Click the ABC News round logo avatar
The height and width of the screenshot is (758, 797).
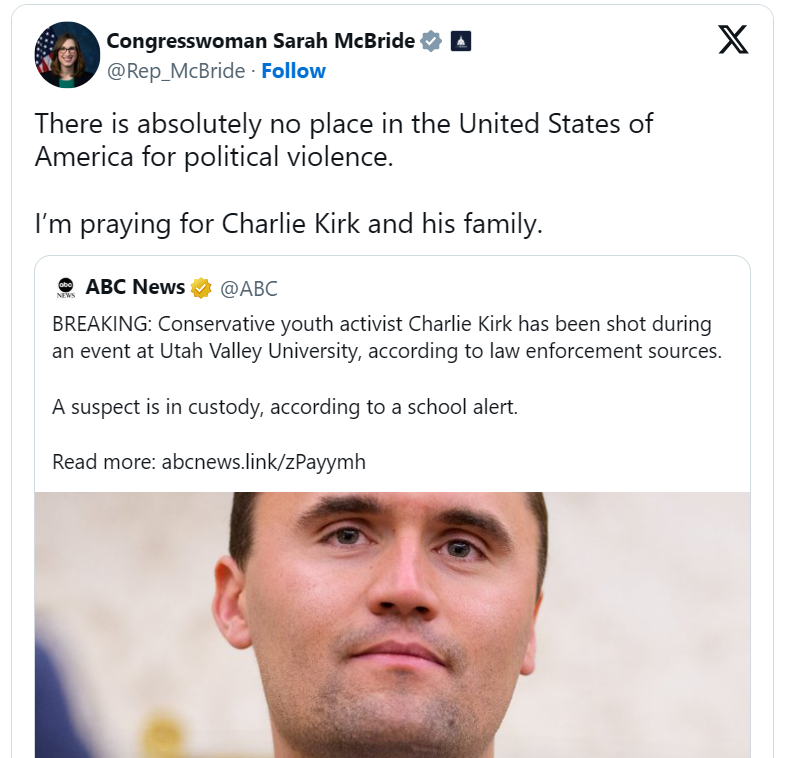pyautogui.click(x=66, y=288)
